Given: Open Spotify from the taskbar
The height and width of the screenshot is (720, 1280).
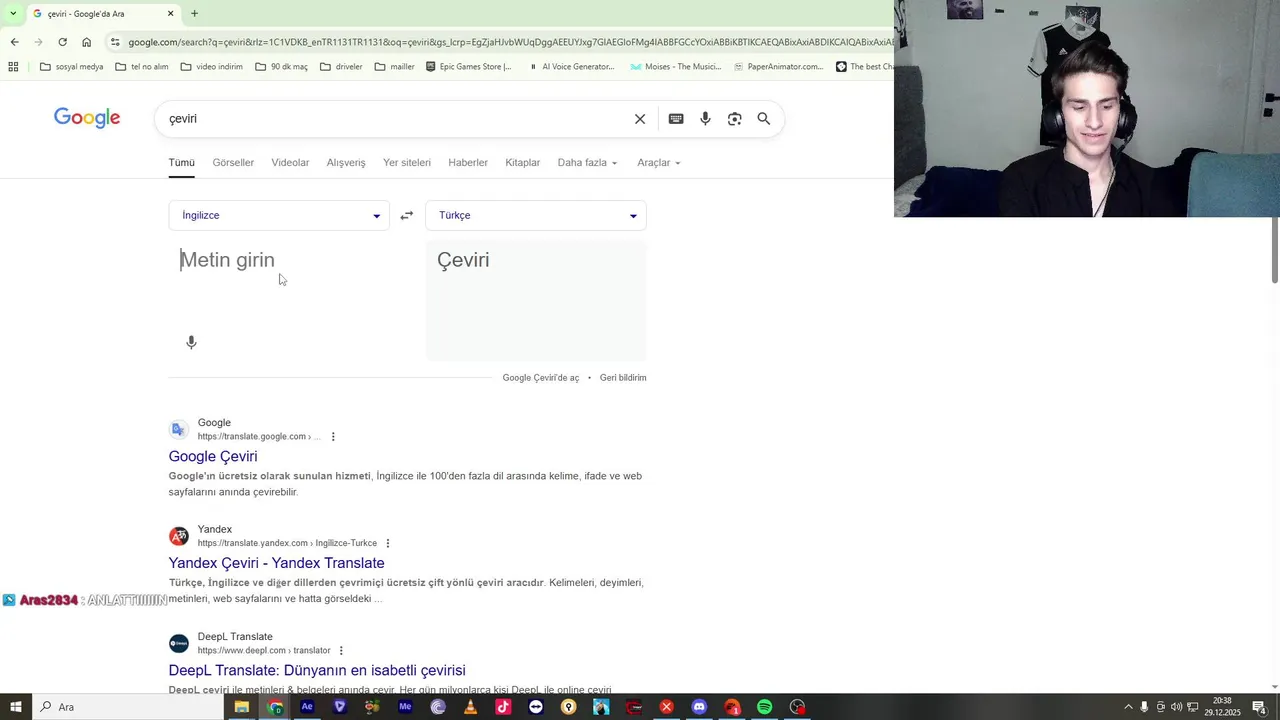Looking at the screenshot, I should coord(764,707).
